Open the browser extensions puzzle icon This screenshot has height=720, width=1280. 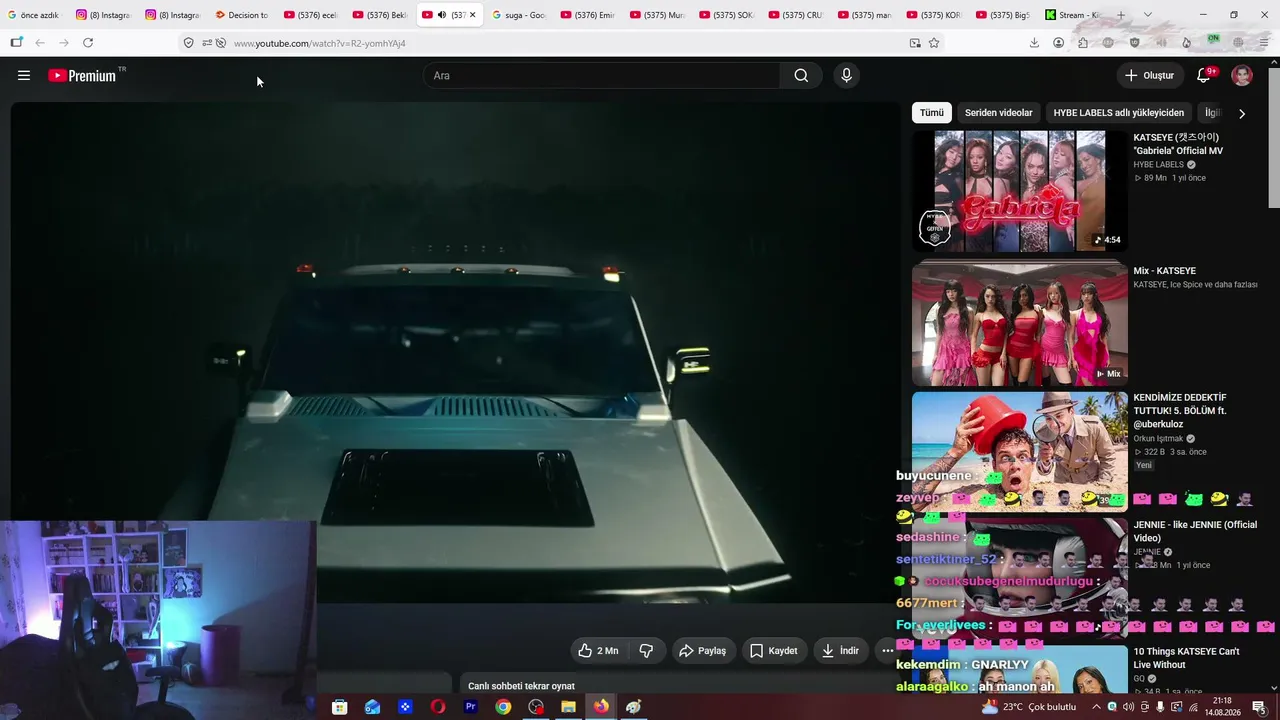[1083, 43]
